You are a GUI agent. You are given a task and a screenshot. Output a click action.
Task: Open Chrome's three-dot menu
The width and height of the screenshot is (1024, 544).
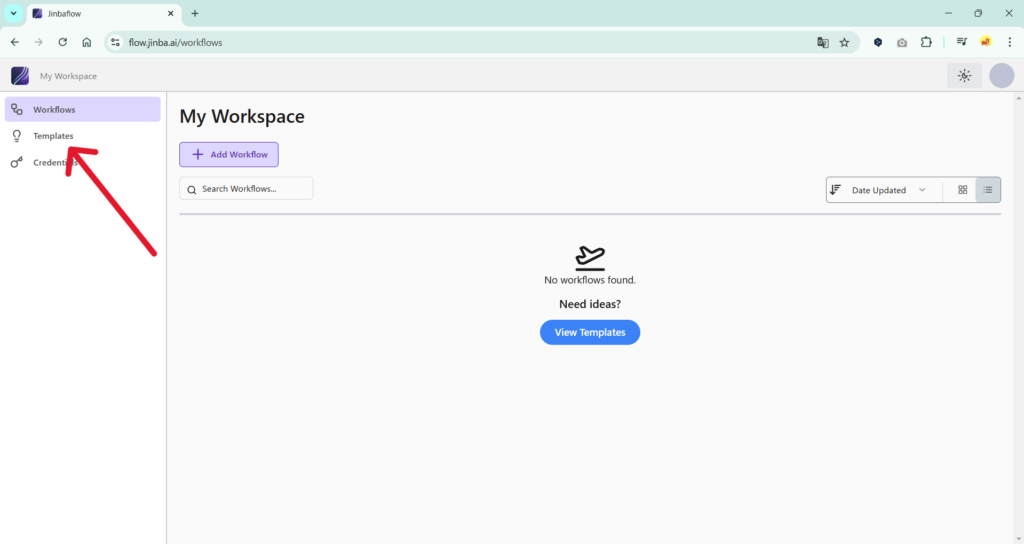click(1009, 42)
